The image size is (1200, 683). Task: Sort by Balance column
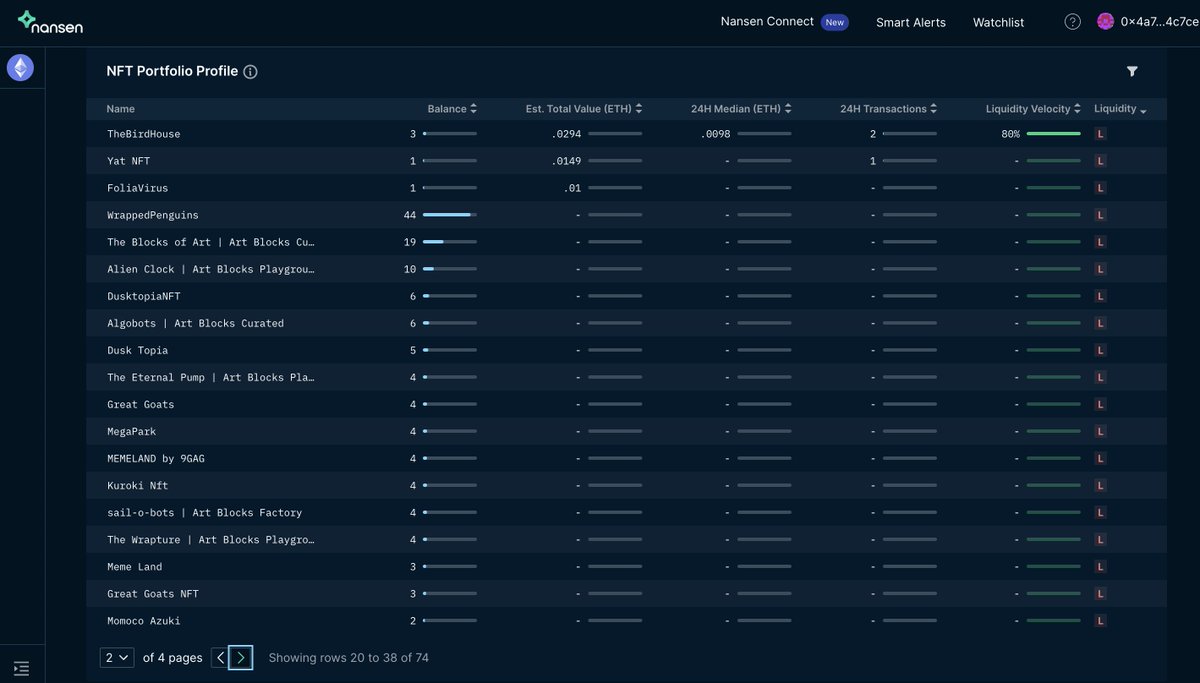click(x=452, y=109)
